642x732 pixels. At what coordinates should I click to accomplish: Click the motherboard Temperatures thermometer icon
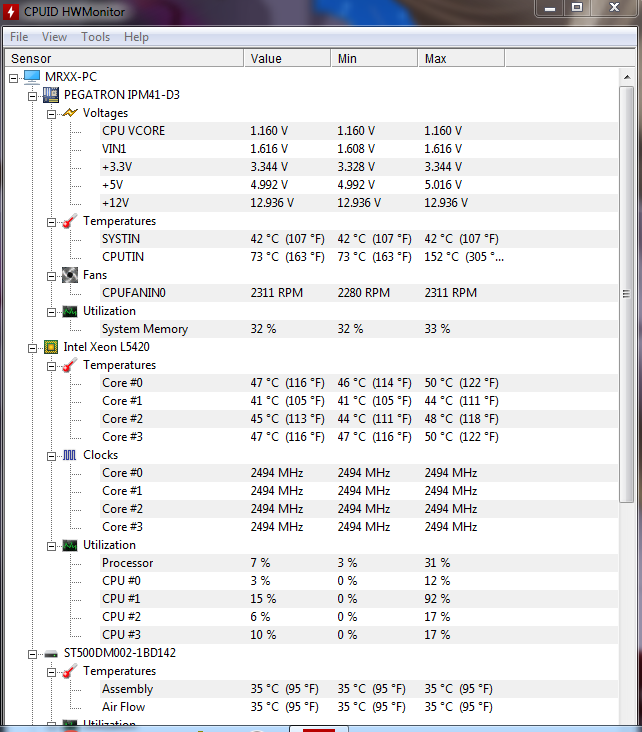click(70, 221)
